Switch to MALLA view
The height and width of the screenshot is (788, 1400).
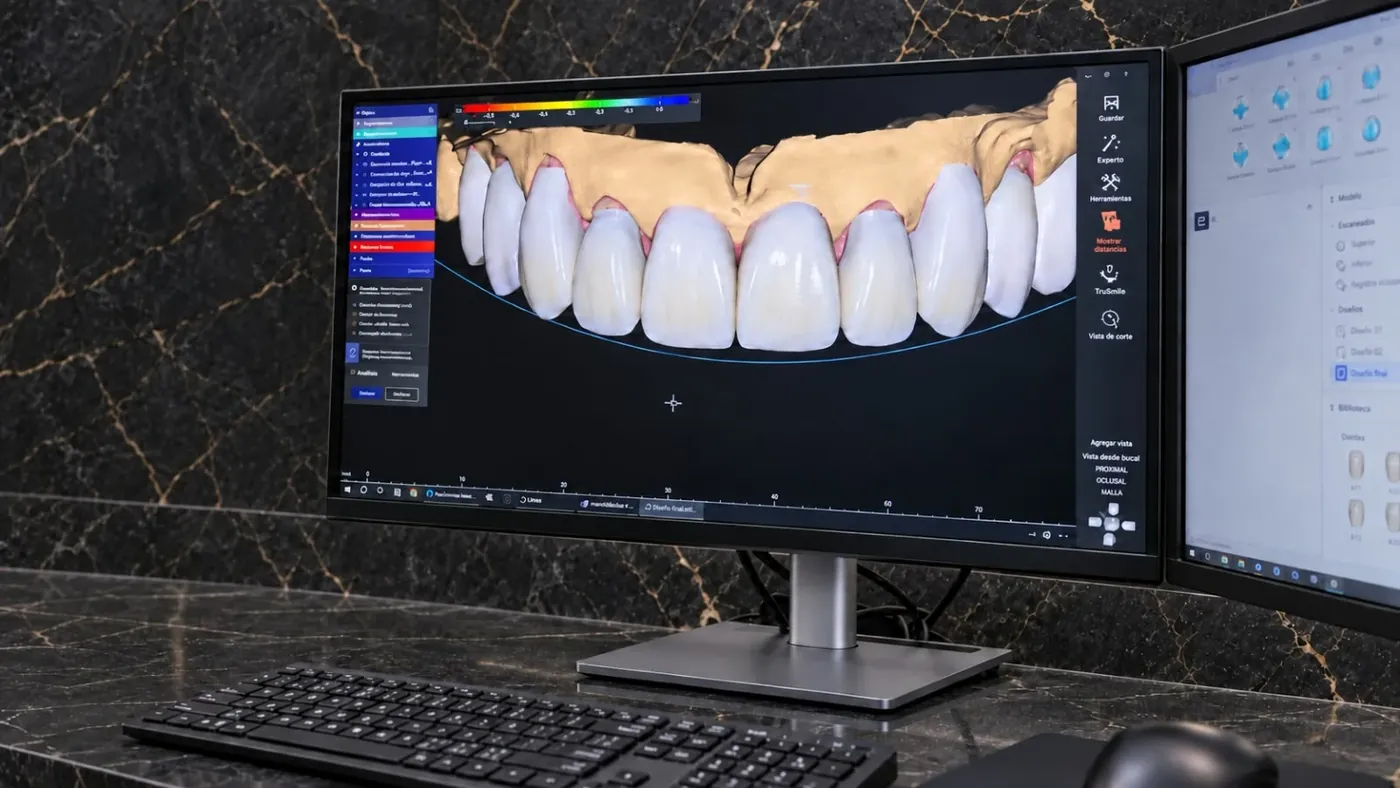1111,492
